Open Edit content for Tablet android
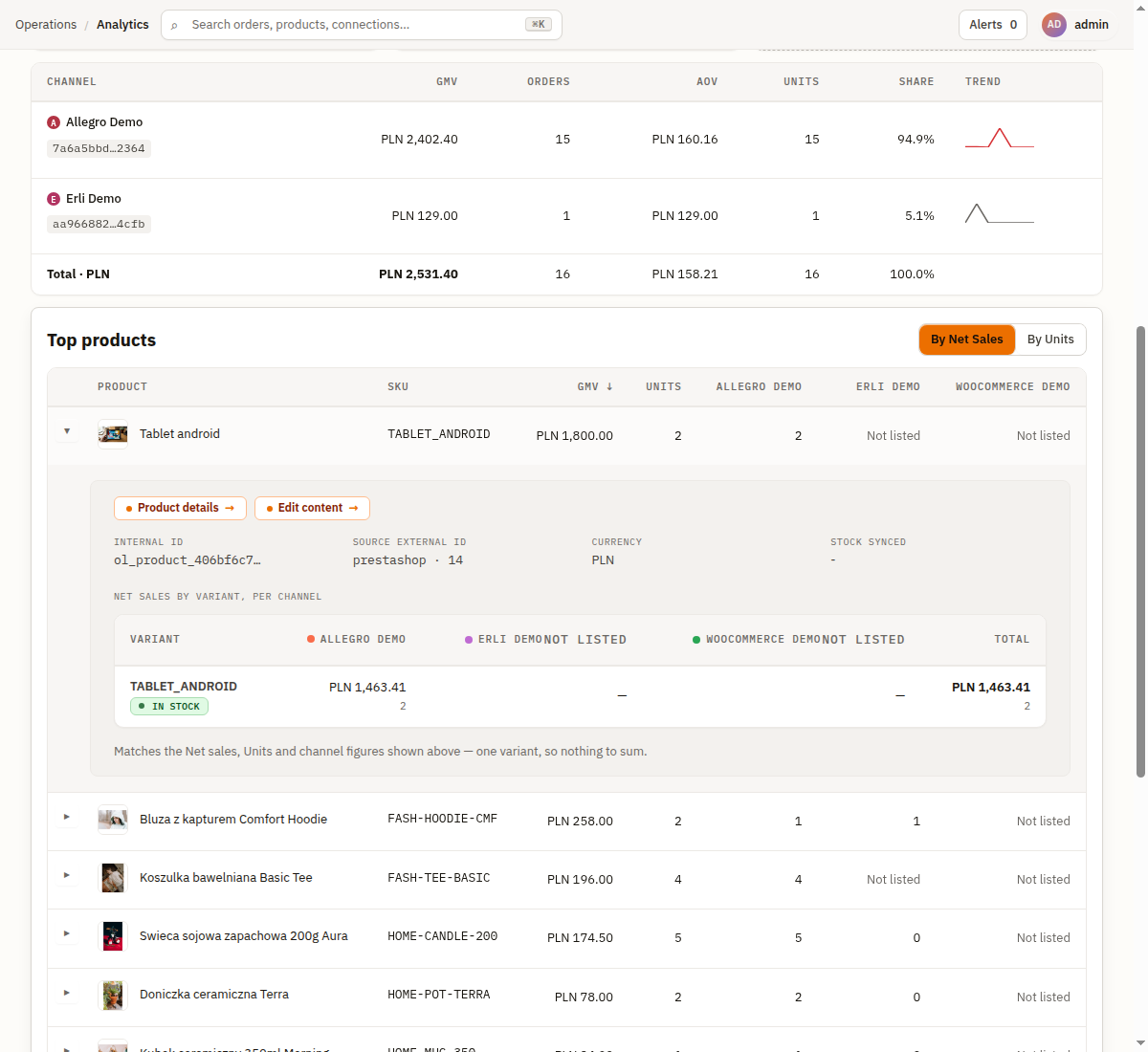This screenshot has height=1052, width=1148. tap(312, 508)
